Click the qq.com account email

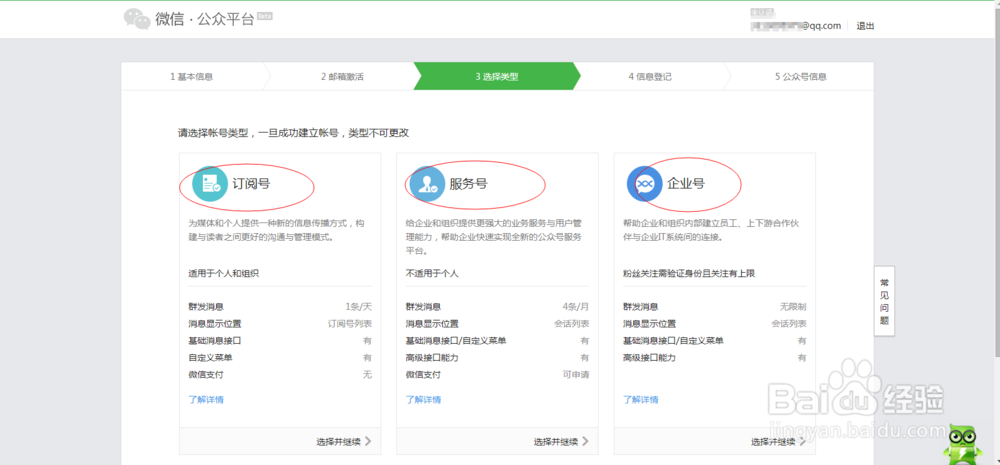click(x=797, y=26)
